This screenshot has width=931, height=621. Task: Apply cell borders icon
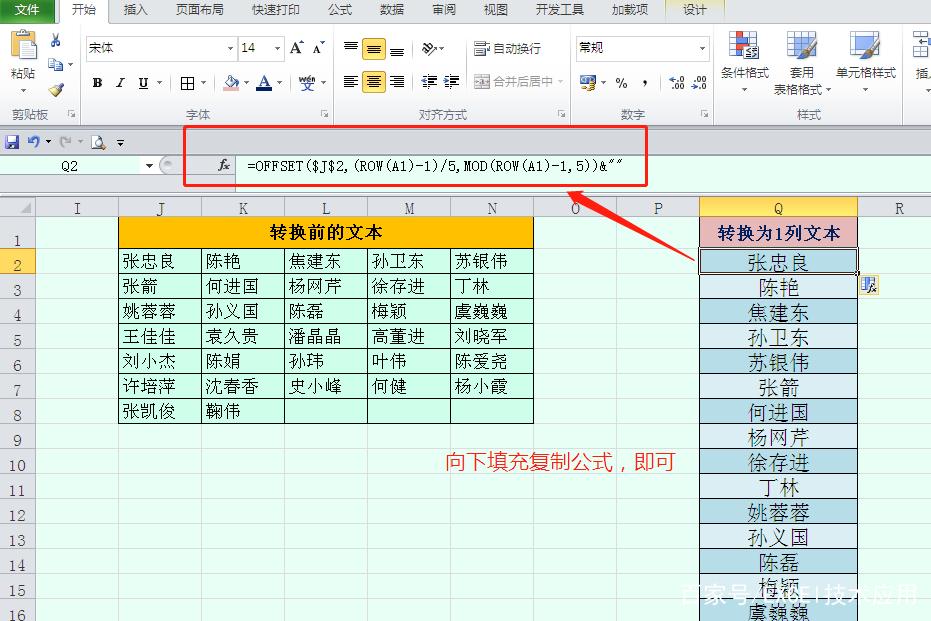click(x=187, y=83)
